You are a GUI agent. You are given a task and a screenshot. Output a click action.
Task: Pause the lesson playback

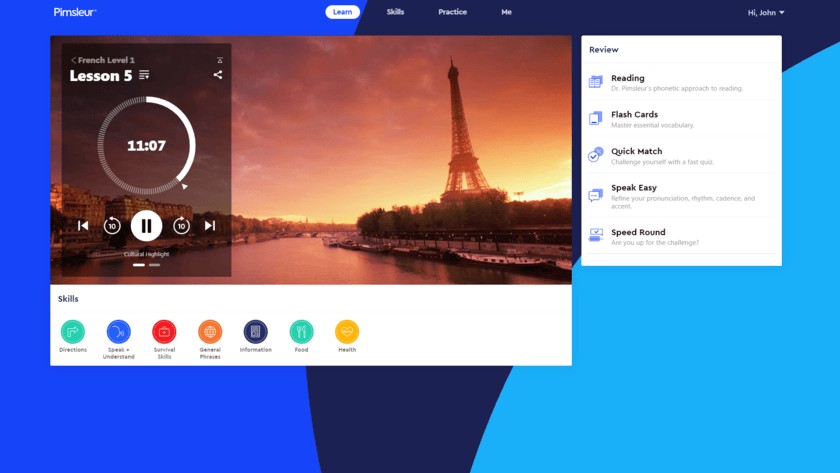click(146, 226)
